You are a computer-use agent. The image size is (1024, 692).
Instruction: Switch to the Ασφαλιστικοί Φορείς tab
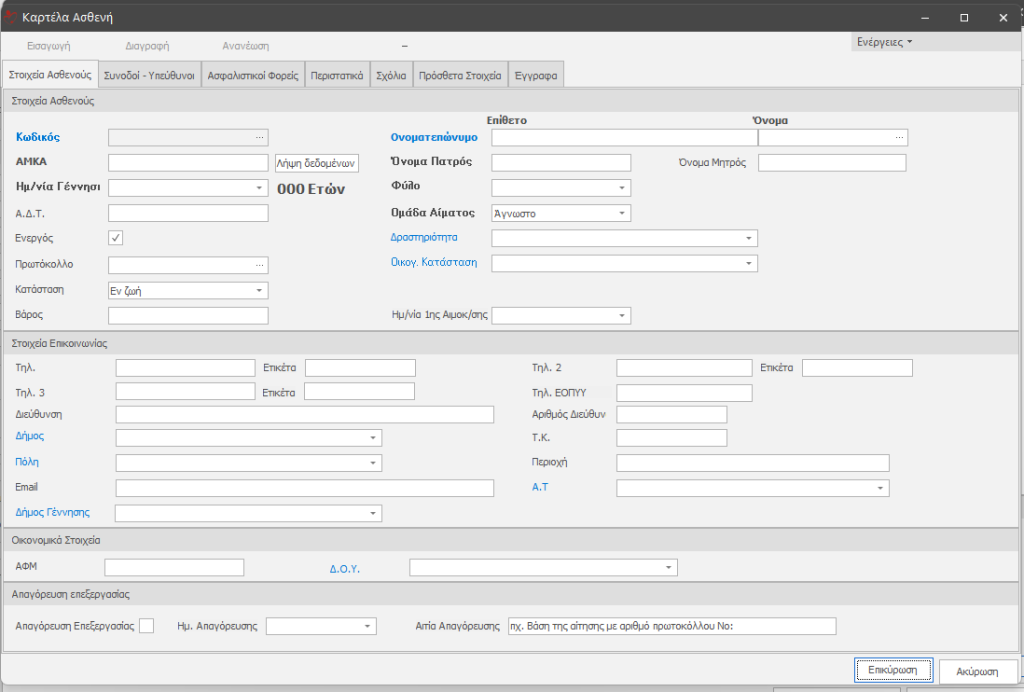251,75
